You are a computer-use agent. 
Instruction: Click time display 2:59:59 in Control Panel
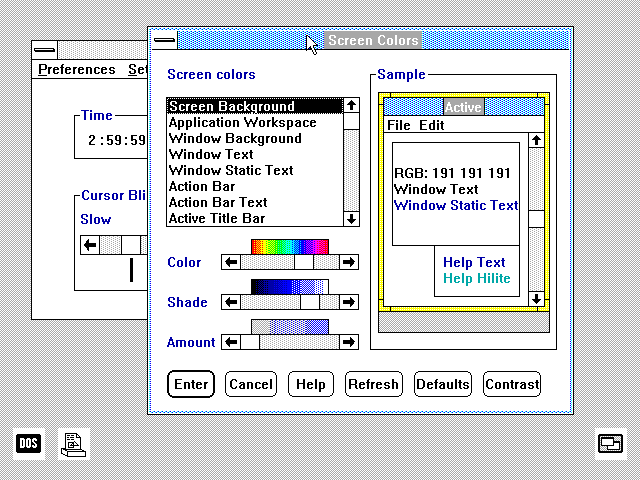pyautogui.click(x=117, y=140)
